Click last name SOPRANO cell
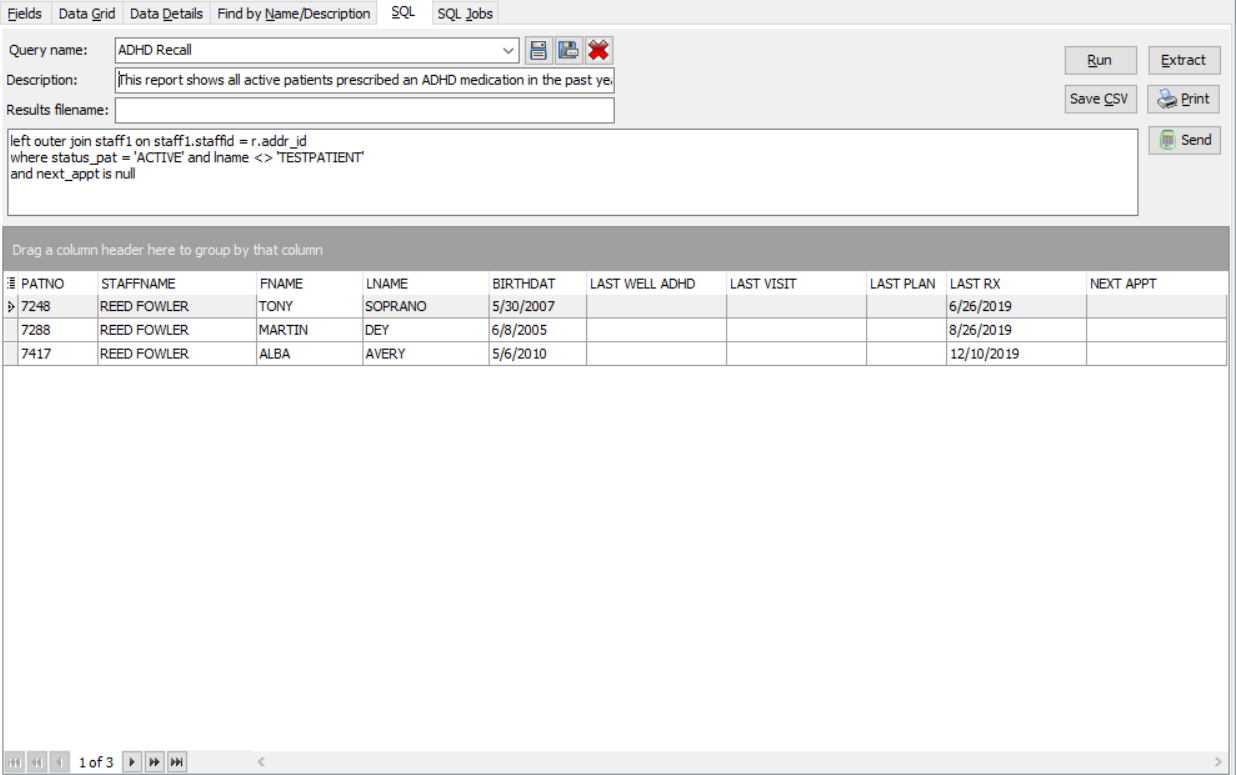 coord(425,307)
